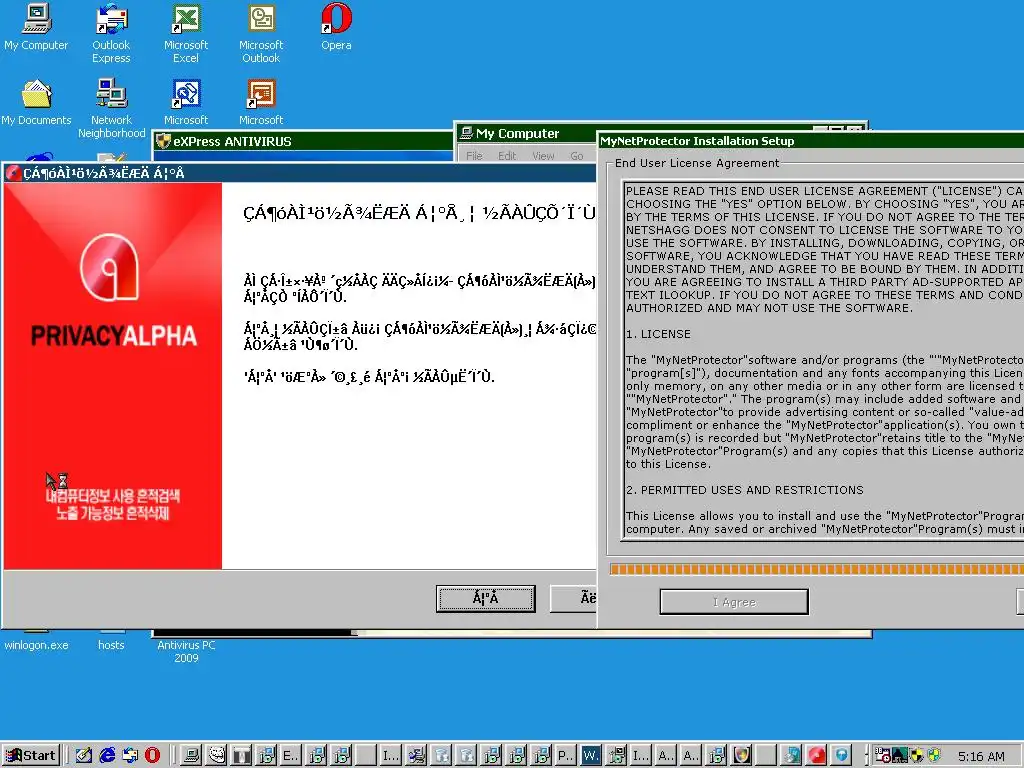Select the winlogon.exe desktop label

click(x=36, y=645)
